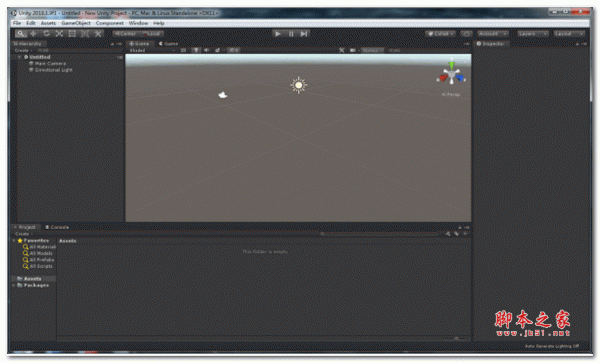The width and height of the screenshot is (600, 363).
Task: Toggle scene audio button
Action: click(207, 50)
